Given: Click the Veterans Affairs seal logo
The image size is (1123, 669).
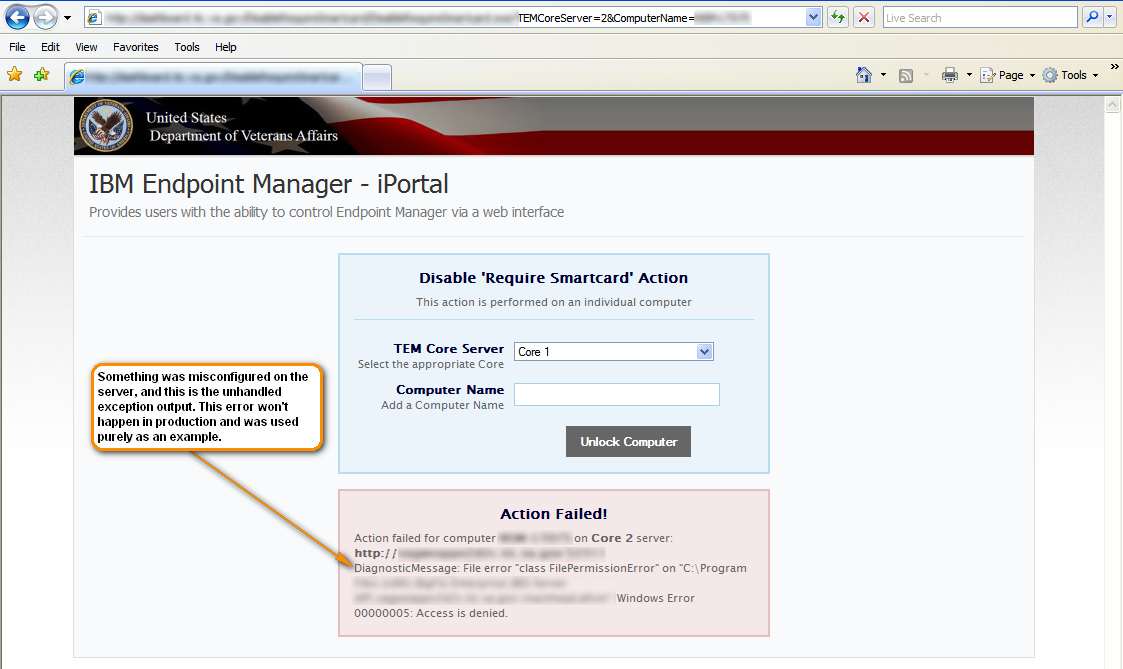Looking at the screenshot, I should pos(106,125).
